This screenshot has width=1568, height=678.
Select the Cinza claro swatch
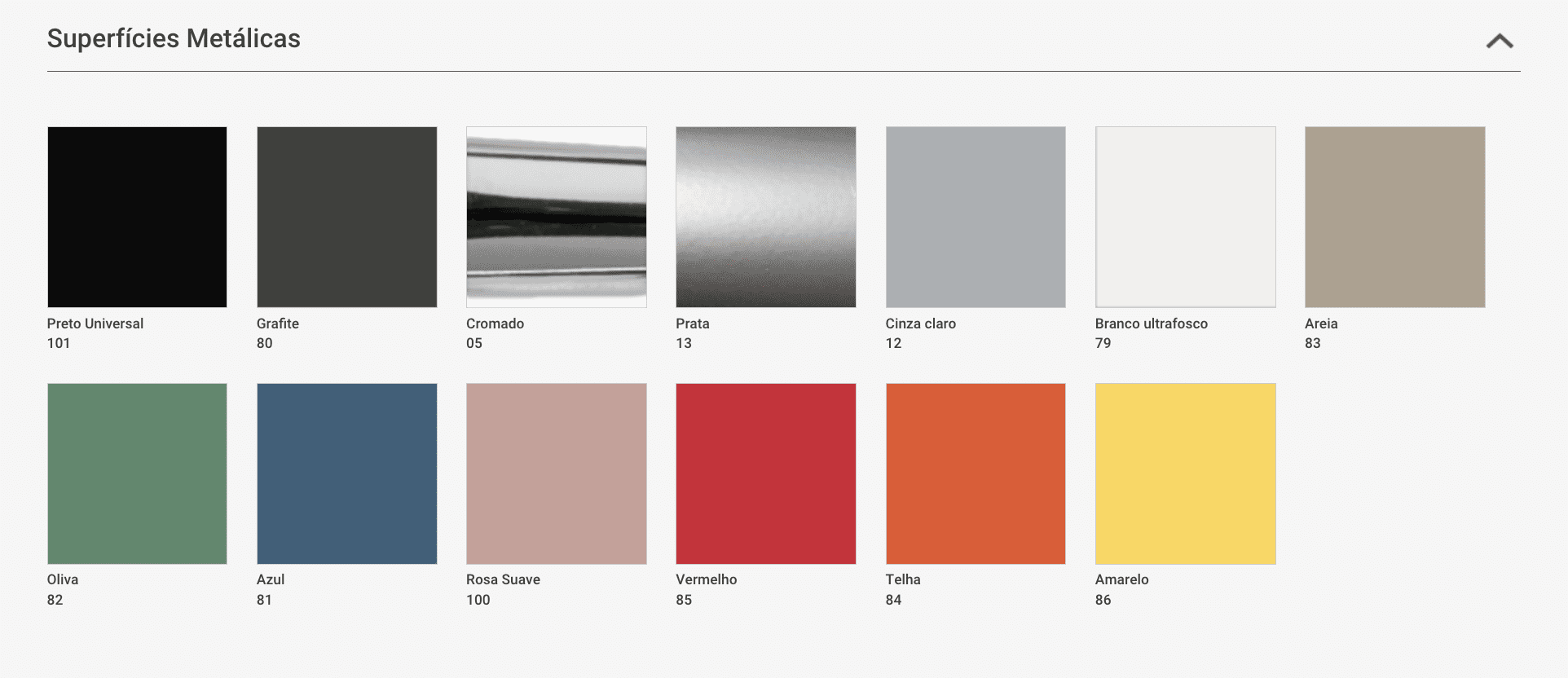(975, 217)
